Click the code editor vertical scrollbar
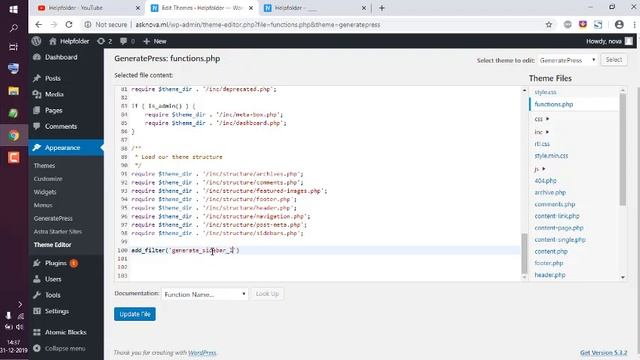 click(524, 253)
